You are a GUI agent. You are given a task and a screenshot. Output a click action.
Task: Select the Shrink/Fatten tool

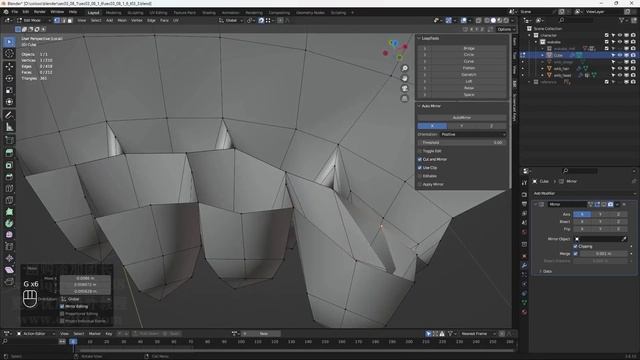pyautogui.click(x=9, y=258)
